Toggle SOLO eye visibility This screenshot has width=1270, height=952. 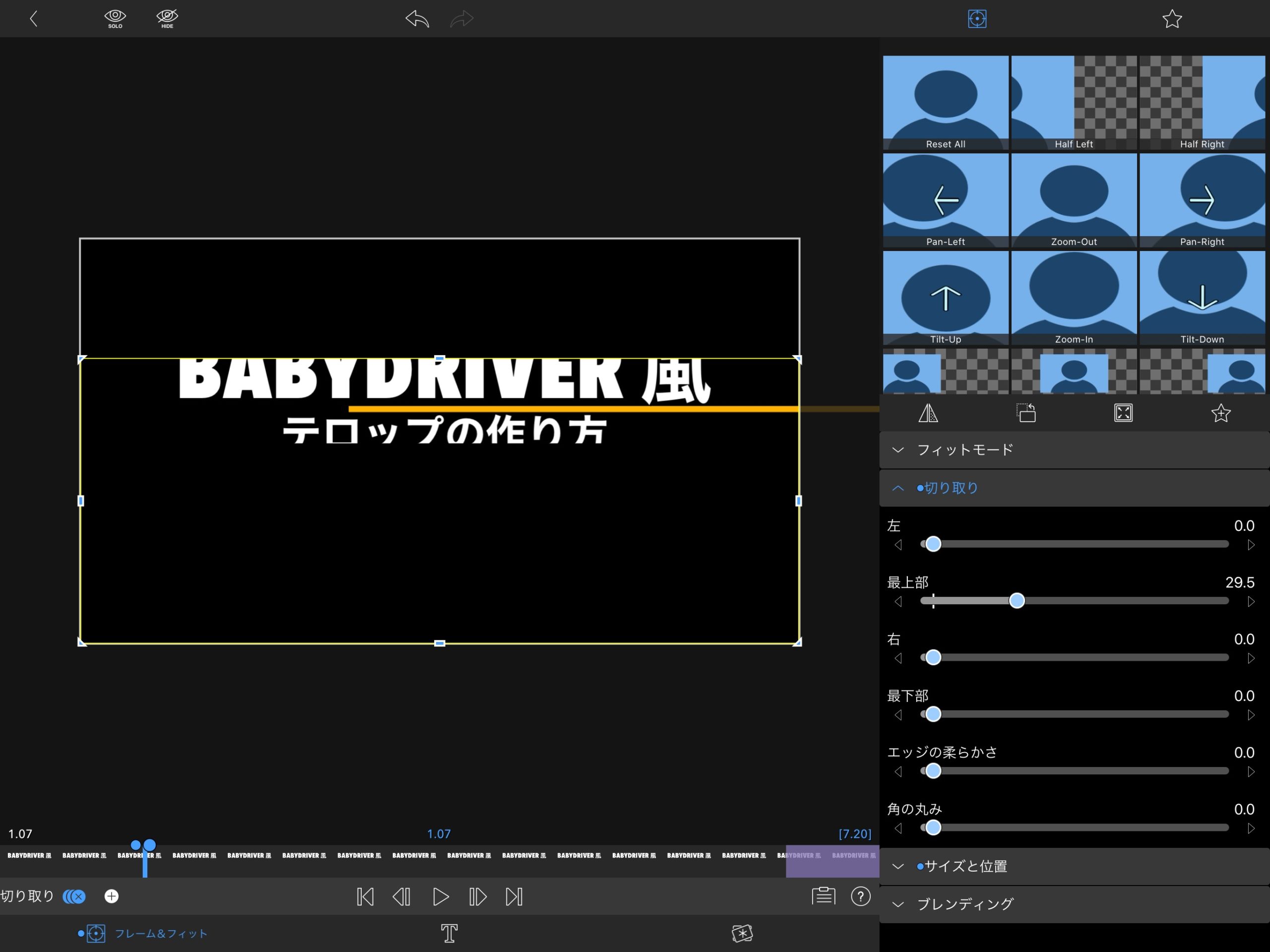tap(115, 19)
